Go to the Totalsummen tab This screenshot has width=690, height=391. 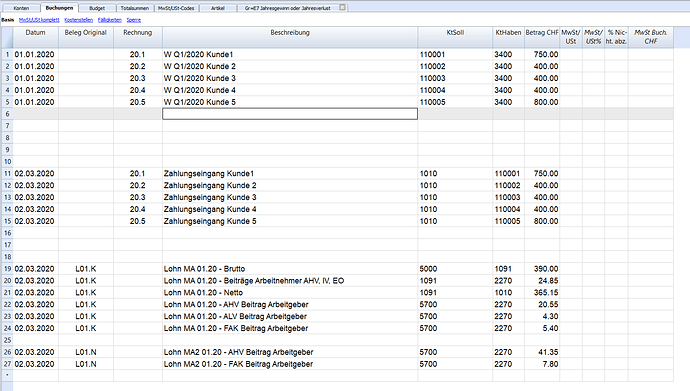135,8
